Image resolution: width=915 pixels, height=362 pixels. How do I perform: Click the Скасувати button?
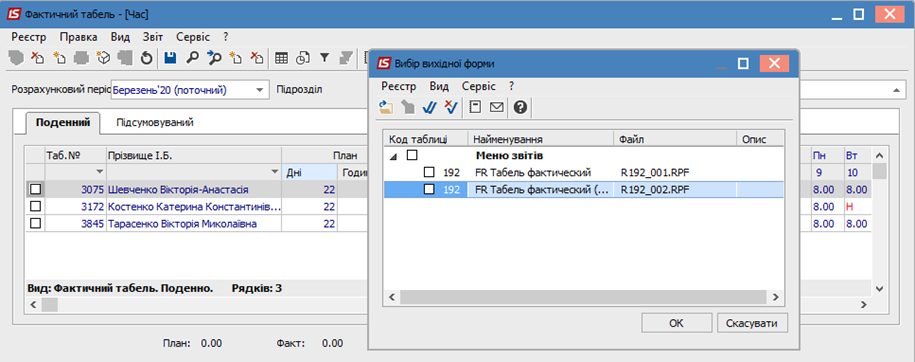pyautogui.click(x=752, y=323)
